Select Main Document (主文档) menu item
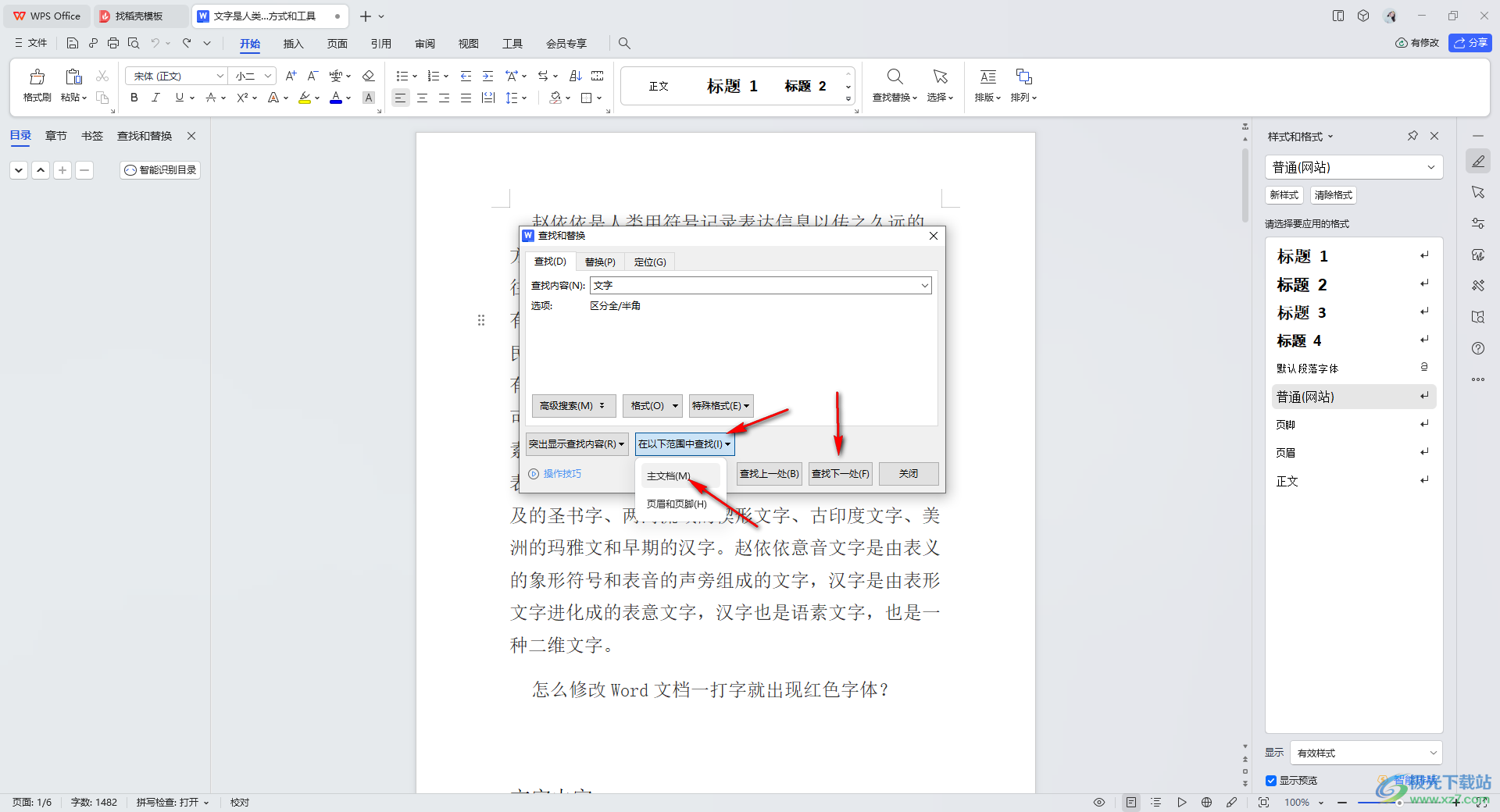 [x=680, y=476]
